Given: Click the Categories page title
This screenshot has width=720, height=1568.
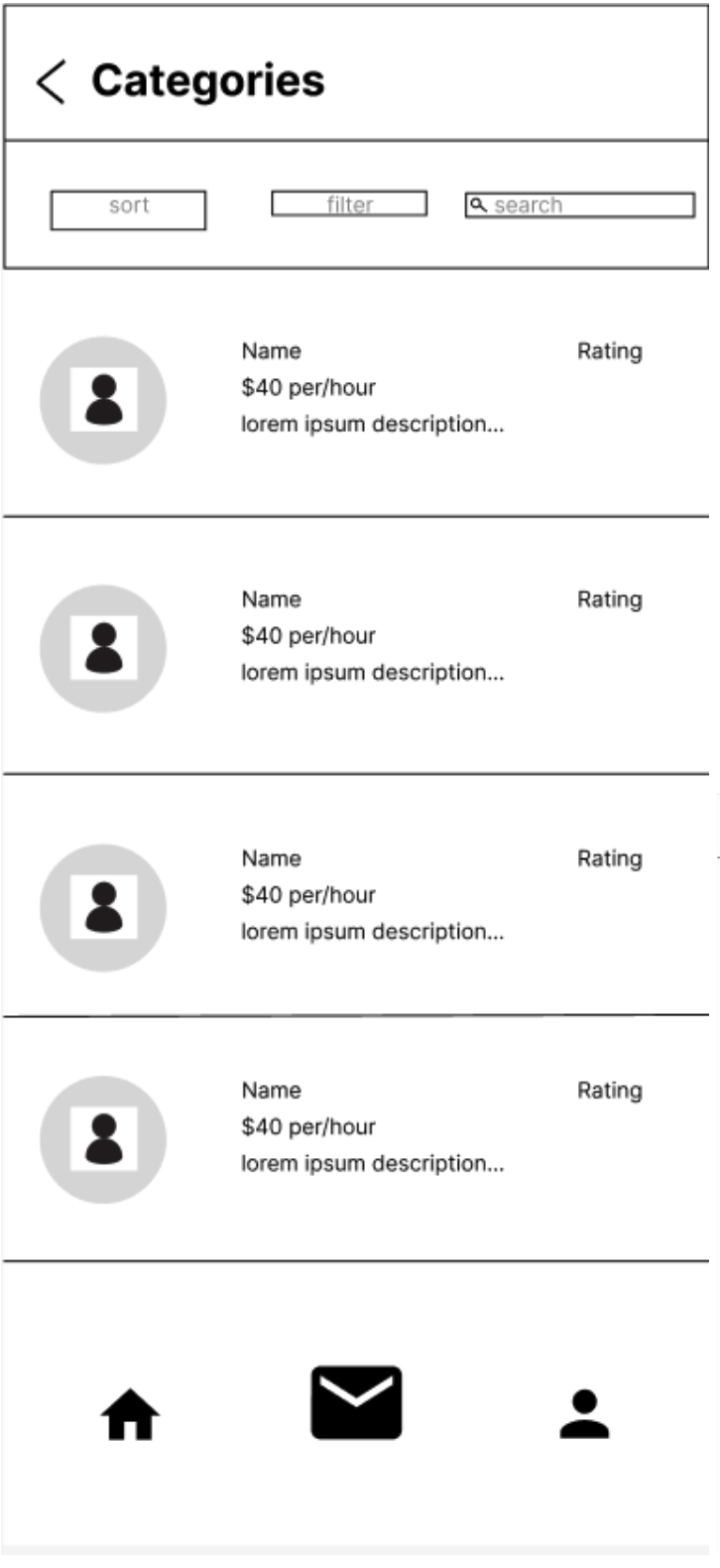Looking at the screenshot, I should 208,81.
